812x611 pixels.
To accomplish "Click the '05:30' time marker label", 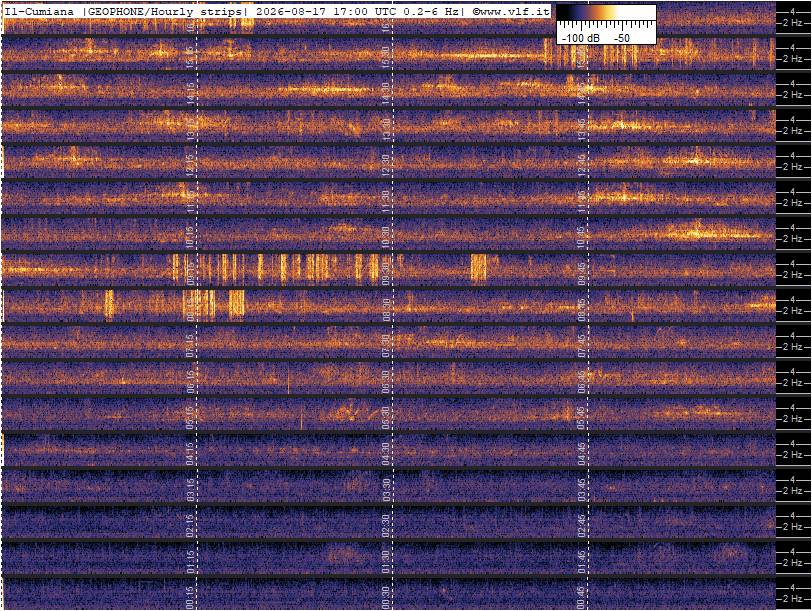I will tap(386, 416).
